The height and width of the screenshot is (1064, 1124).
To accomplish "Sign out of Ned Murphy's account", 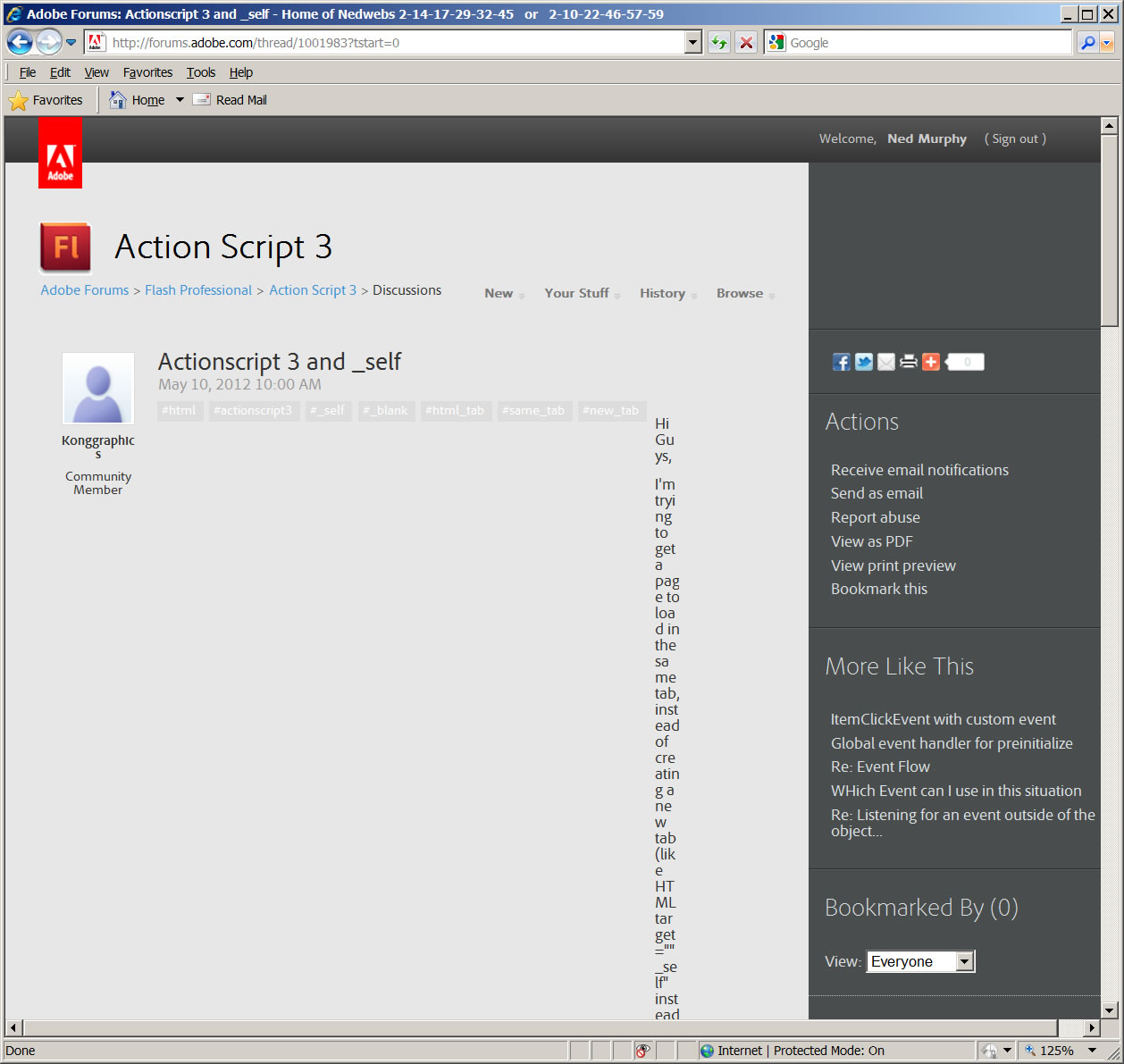I will click(x=1015, y=138).
